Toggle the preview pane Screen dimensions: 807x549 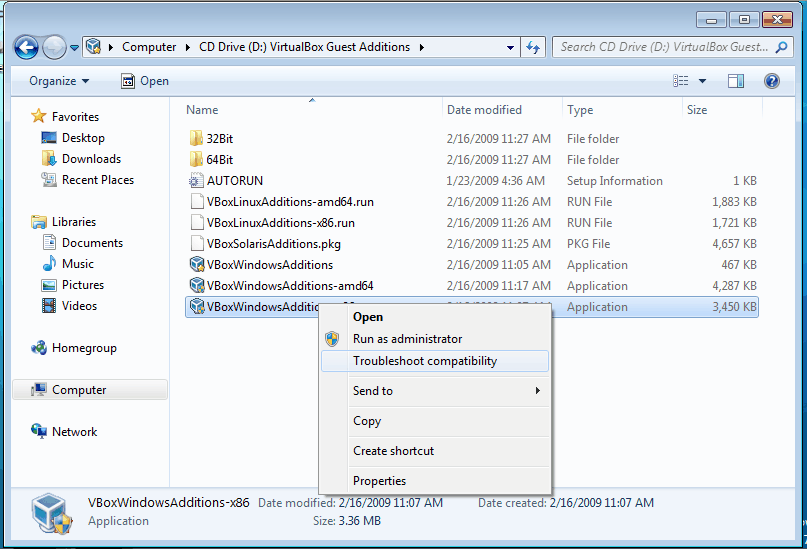[736, 81]
